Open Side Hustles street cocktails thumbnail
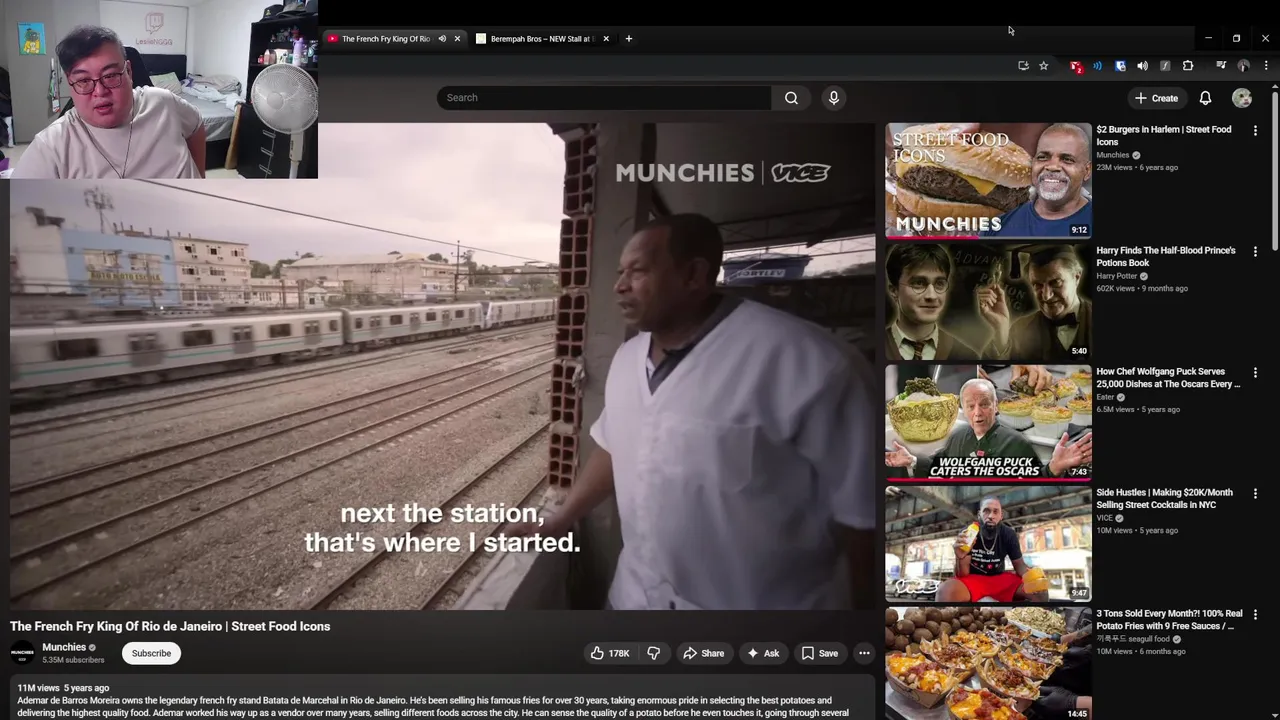Image resolution: width=1280 pixels, height=720 pixels. (988, 543)
